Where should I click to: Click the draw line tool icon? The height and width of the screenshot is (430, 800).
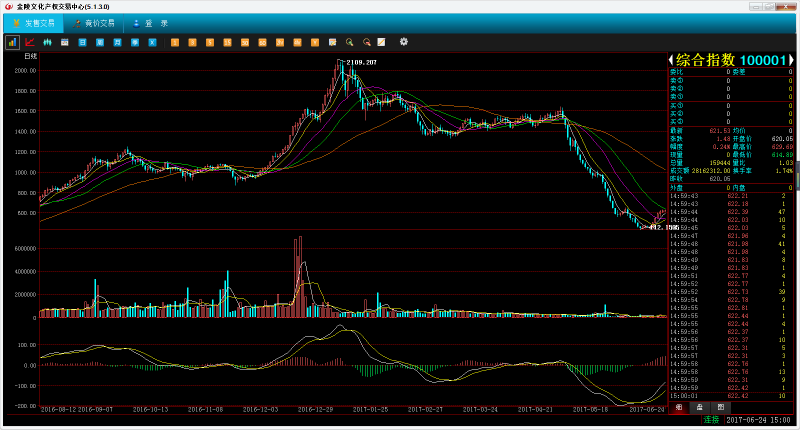pyautogui.click(x=381, y=42)
